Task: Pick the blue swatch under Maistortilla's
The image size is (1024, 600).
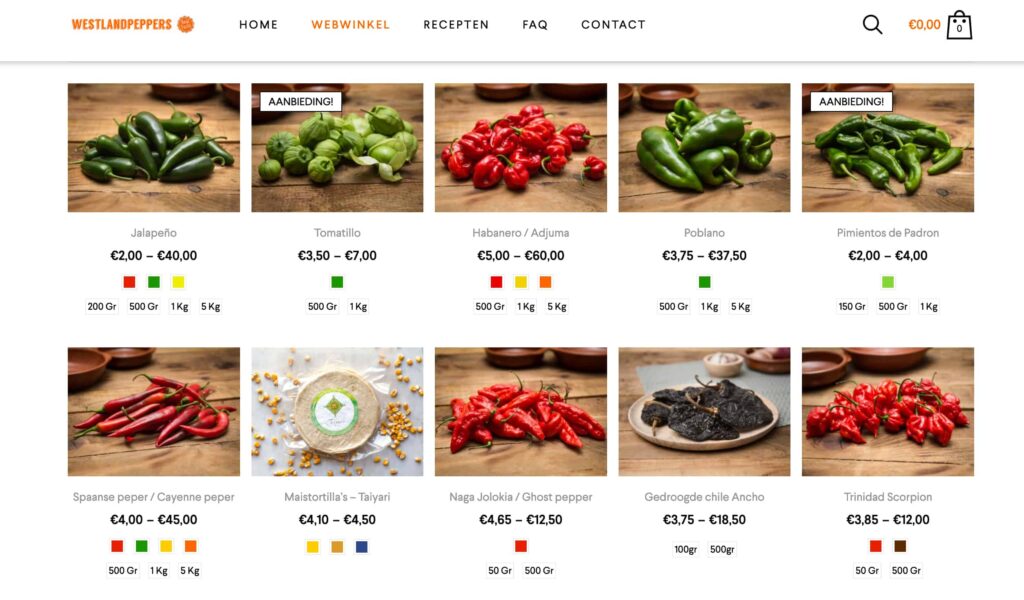Action: (x=362, y=546)
